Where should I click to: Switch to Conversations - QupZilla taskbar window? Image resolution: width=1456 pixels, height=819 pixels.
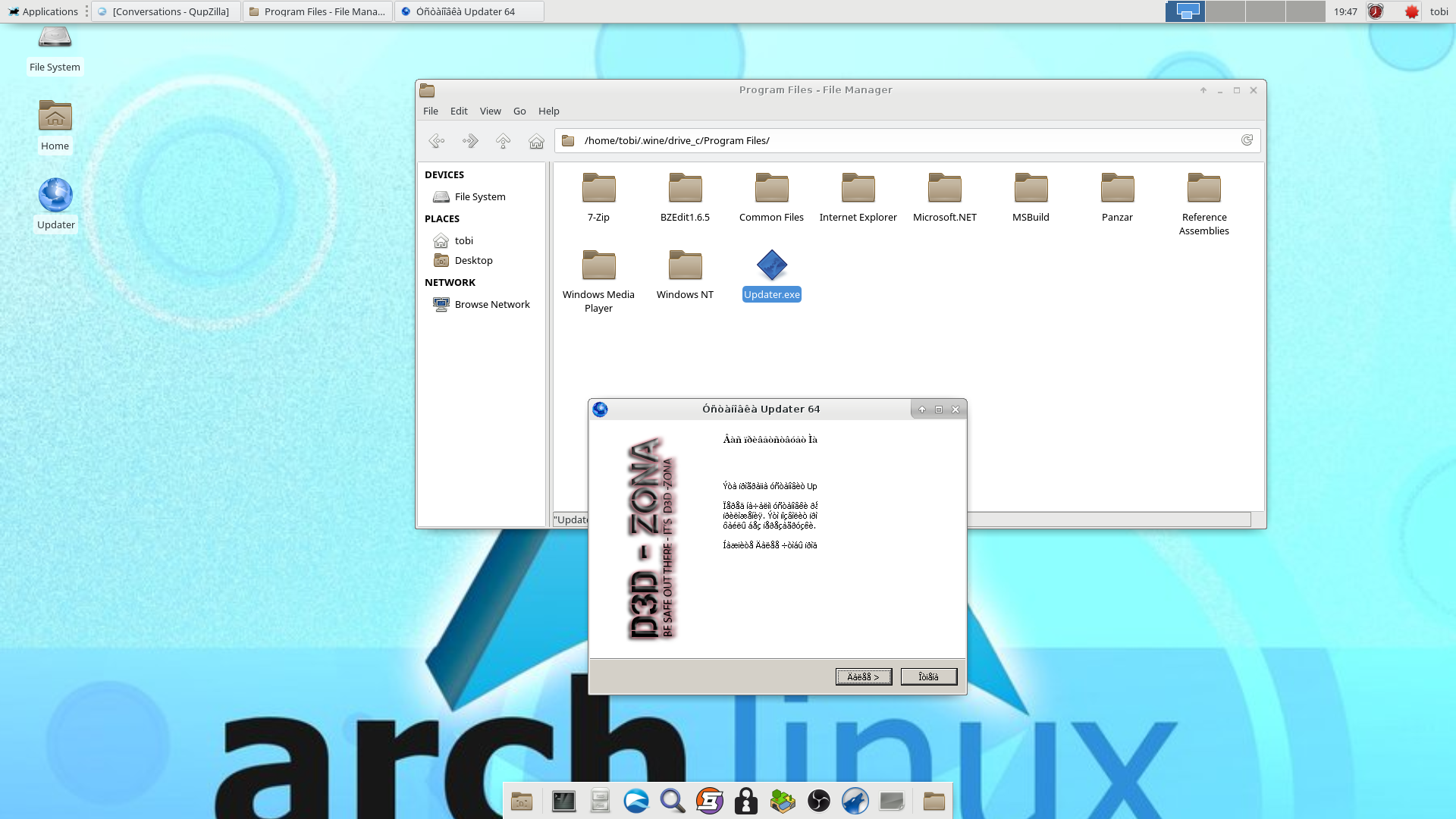(166, 11)
